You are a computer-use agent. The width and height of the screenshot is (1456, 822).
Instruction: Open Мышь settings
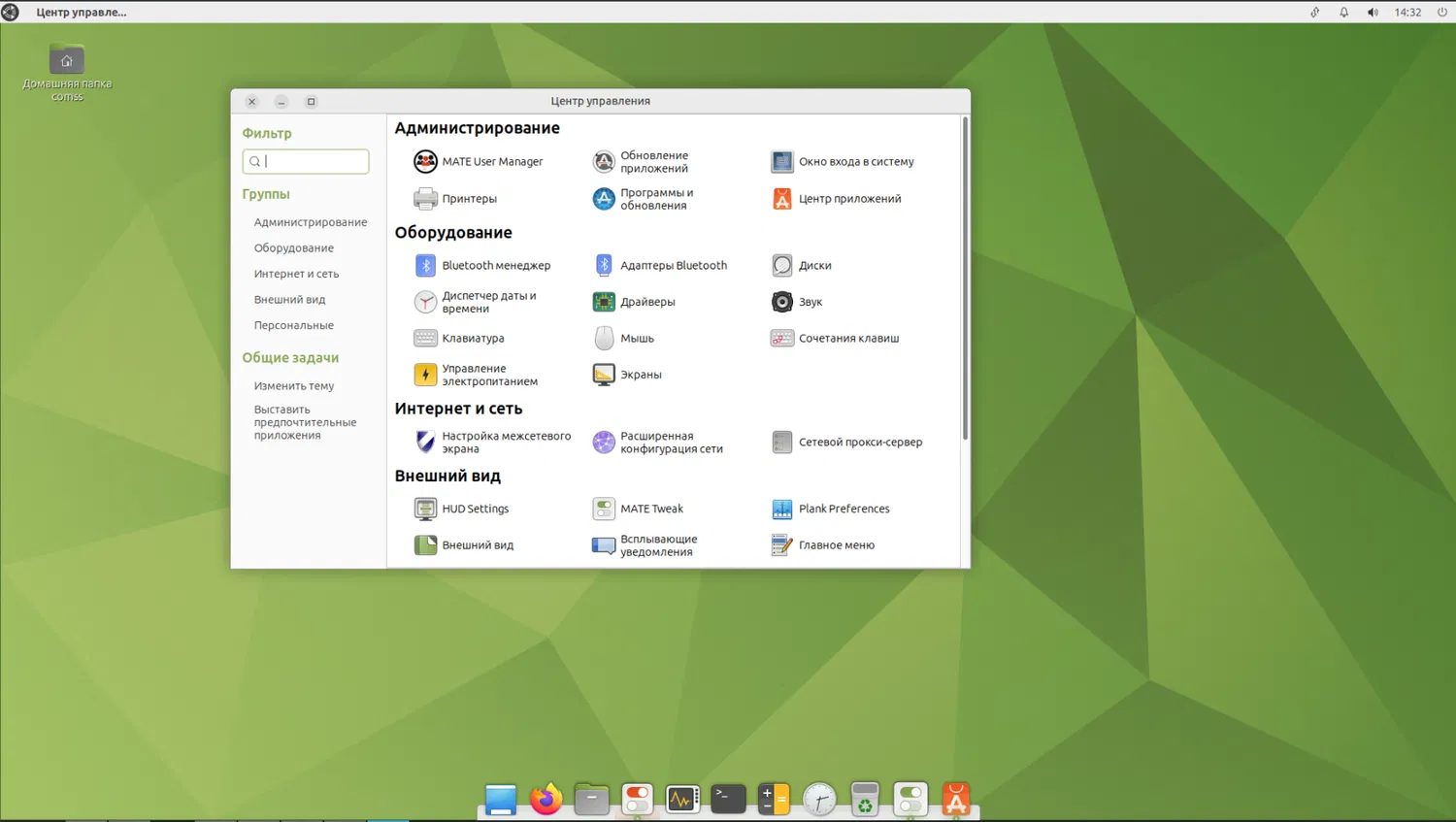623,338
